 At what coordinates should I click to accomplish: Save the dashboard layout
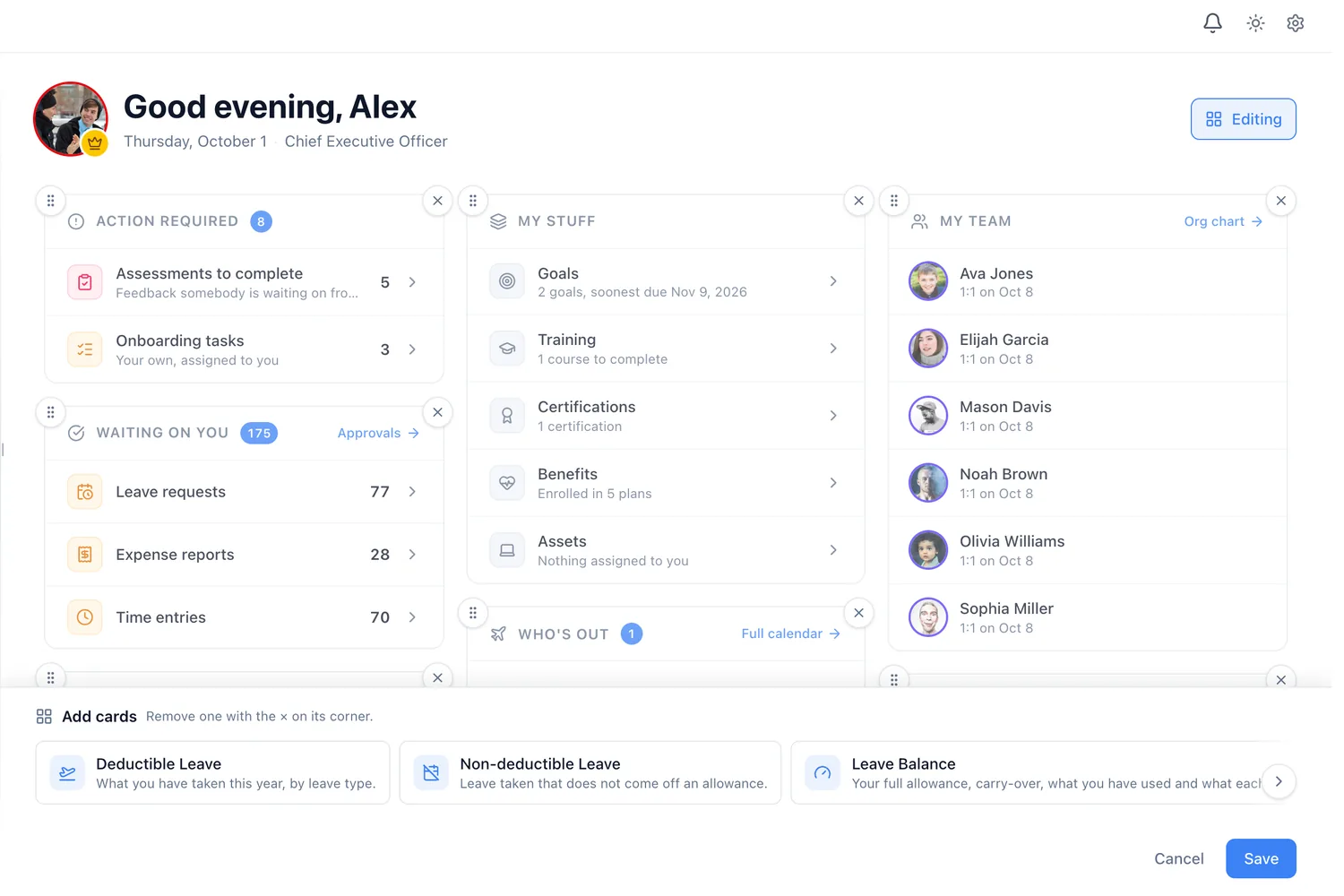coord(1261,858)
